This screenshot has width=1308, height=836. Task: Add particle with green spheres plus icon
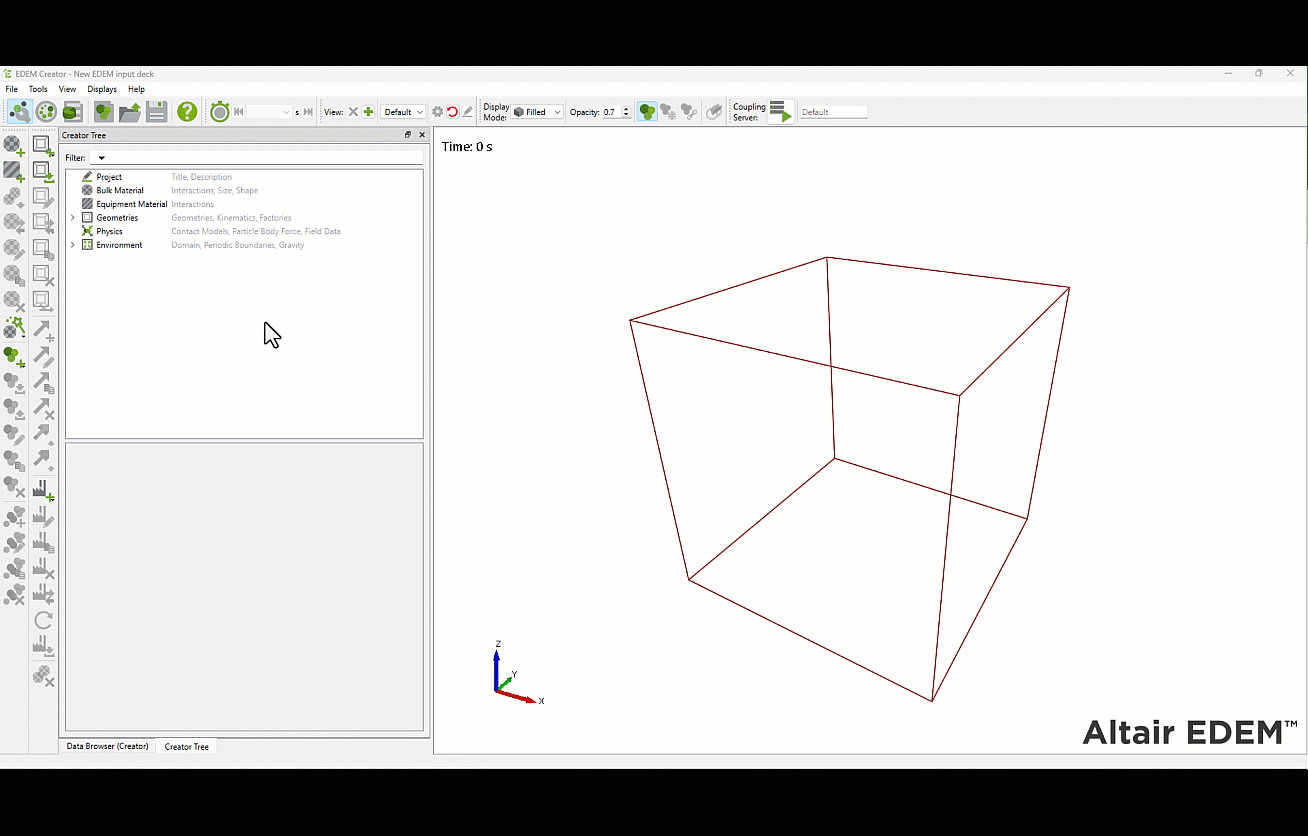14,356
